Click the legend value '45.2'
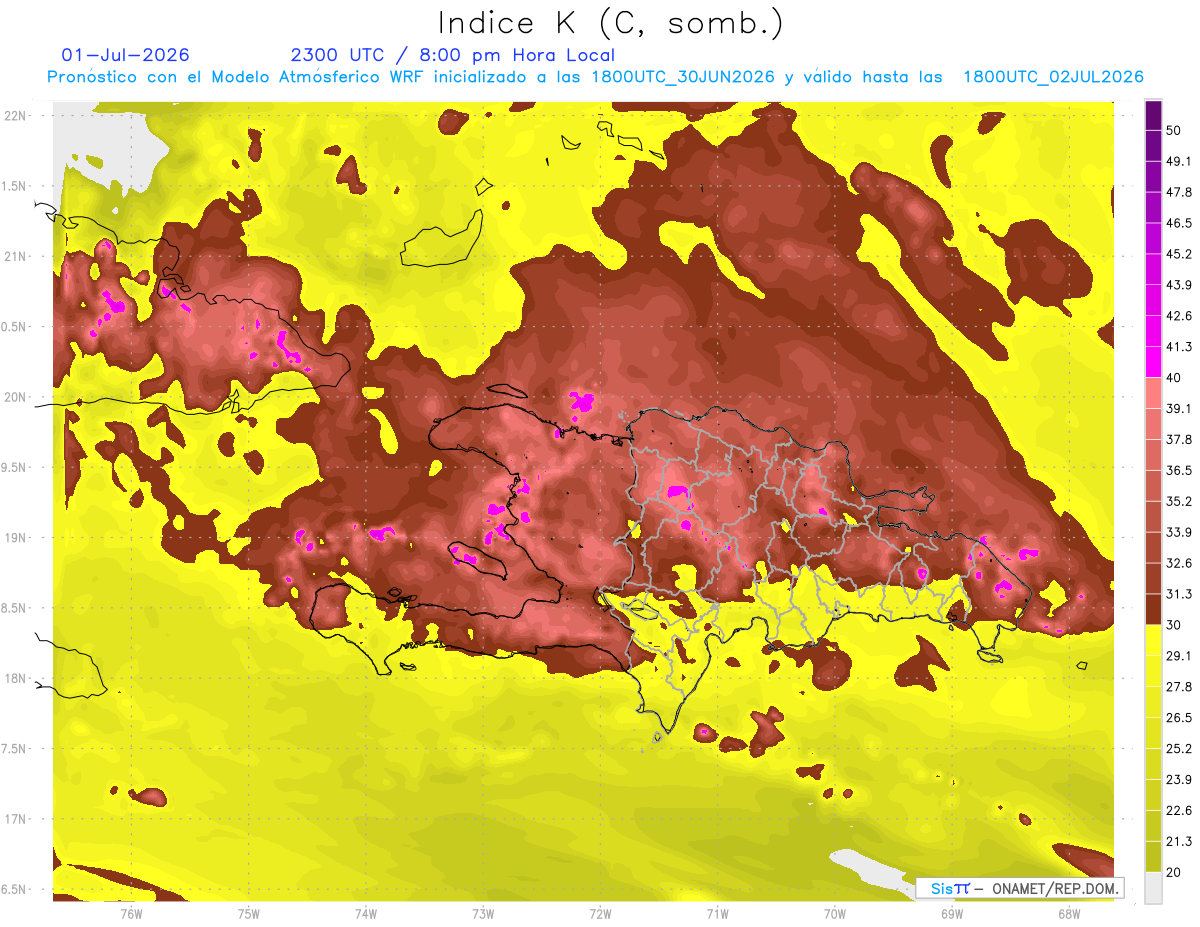 (1177, 254)
